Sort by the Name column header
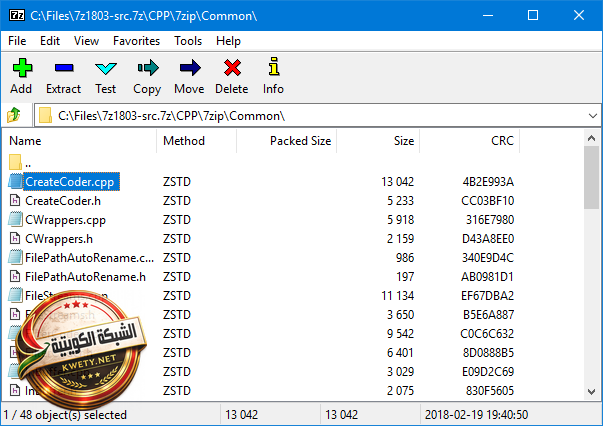The height and width of the screenshot is (426, 603). coord(25,141)
